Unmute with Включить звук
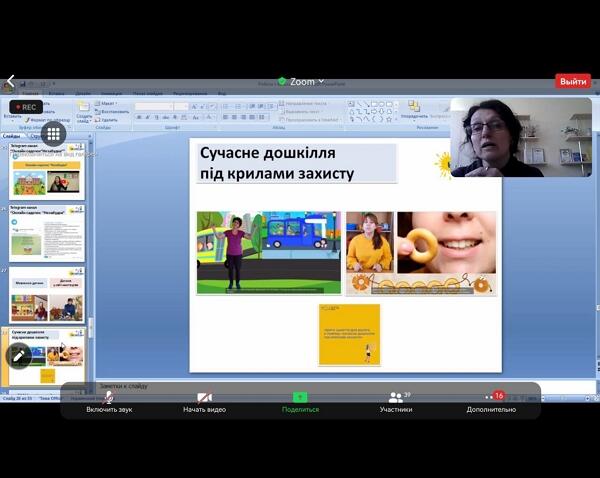Screen dimensions: 600x478 coord(109,403)
